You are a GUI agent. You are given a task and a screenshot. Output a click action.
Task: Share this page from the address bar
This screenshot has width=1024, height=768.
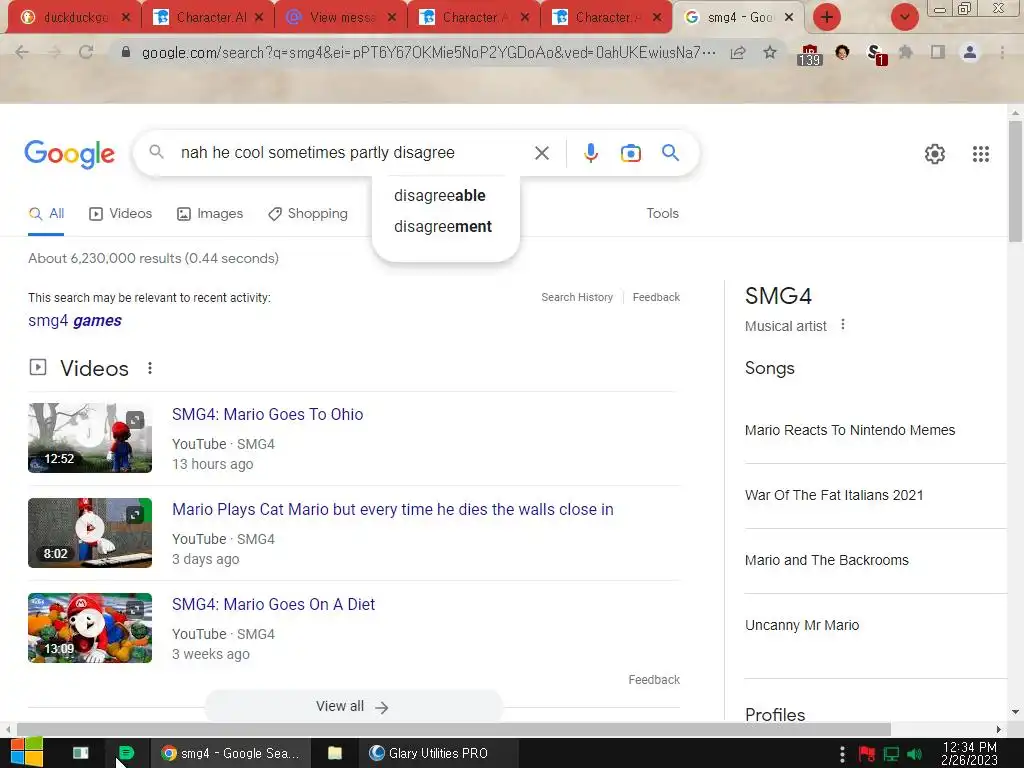(x=738, y=53)
